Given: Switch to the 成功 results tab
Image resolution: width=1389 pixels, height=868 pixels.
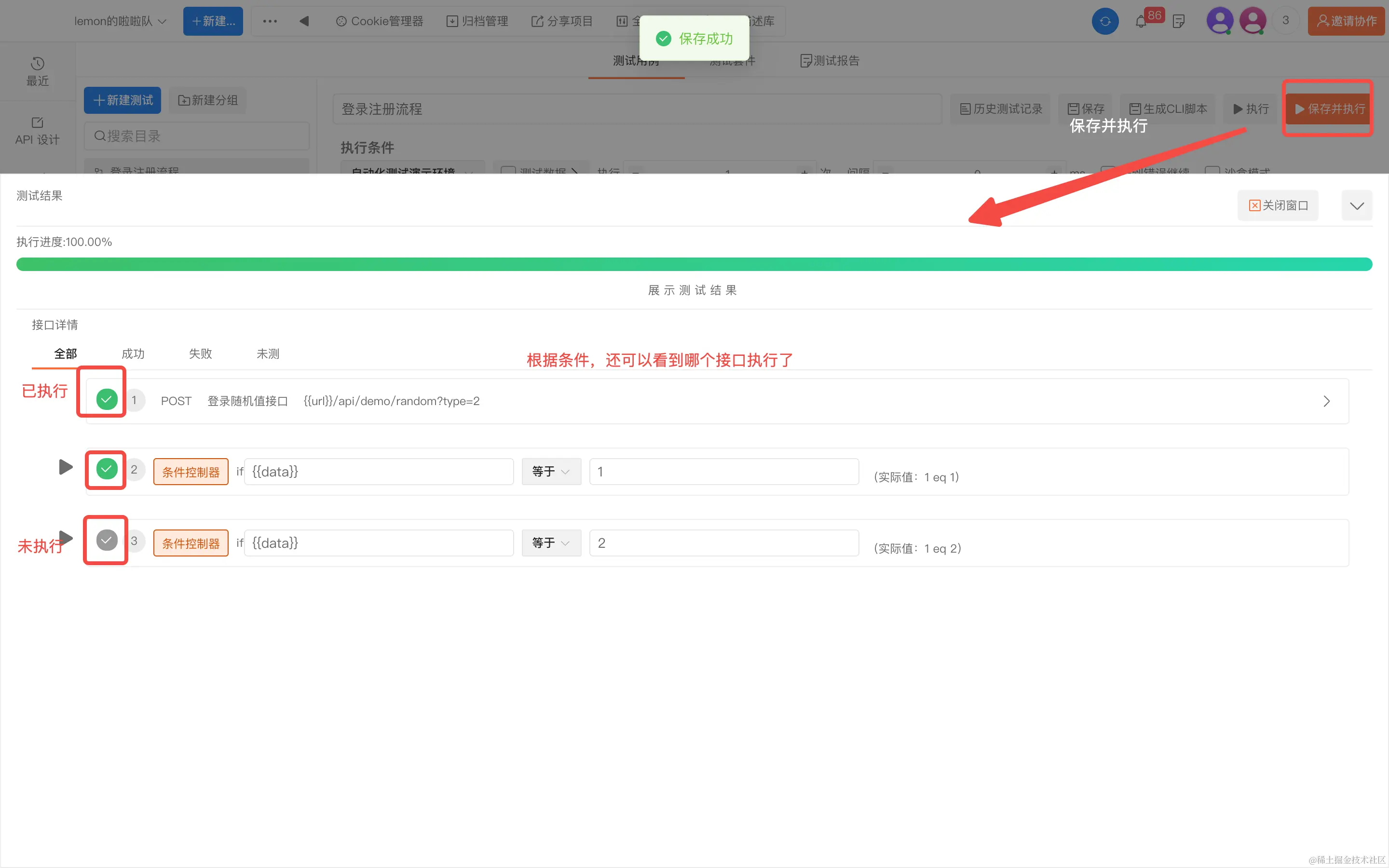Looking at the screenshot, I should pos(133,353).
